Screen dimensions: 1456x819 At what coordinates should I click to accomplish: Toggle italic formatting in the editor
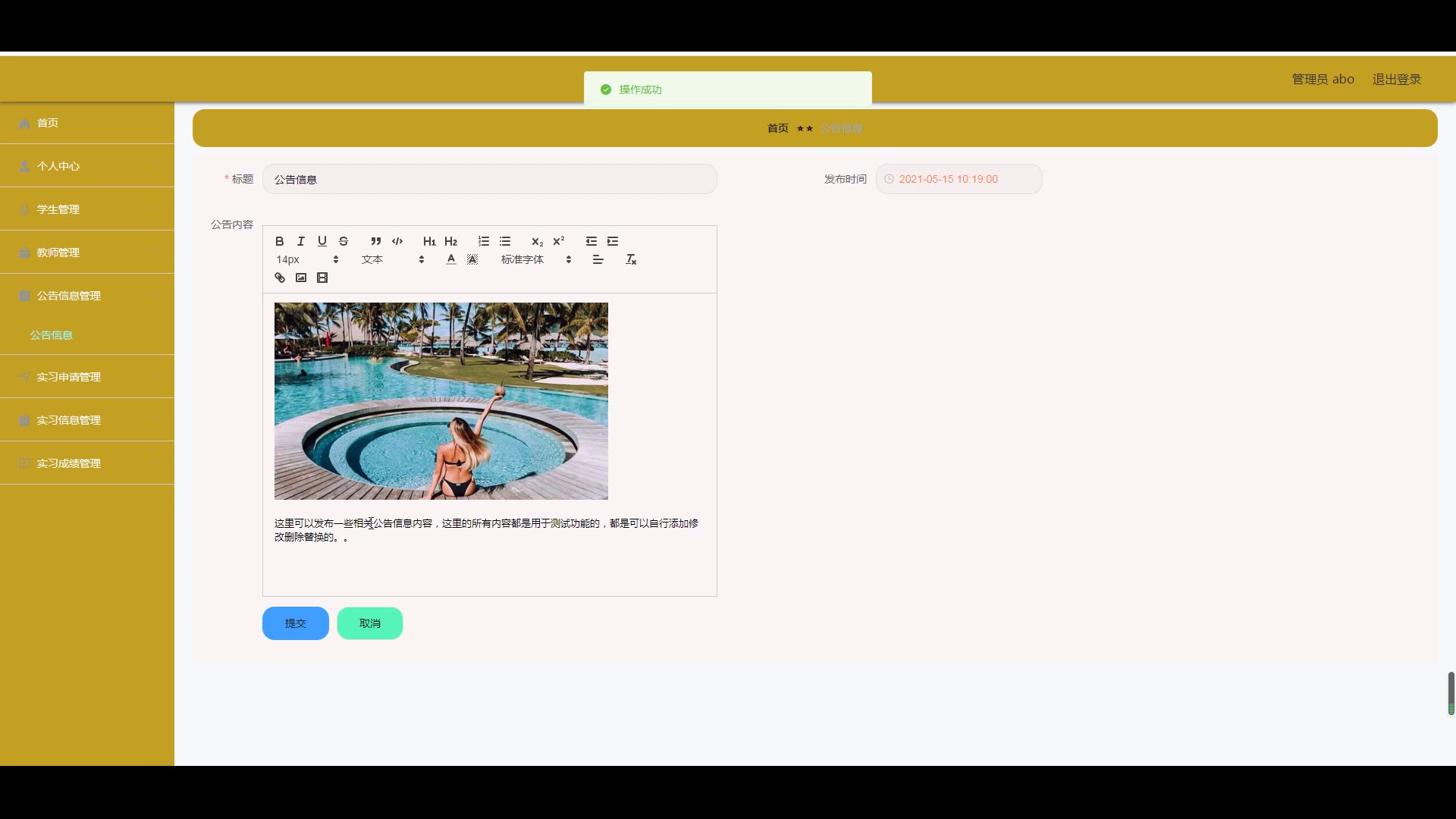click(300, 241)
